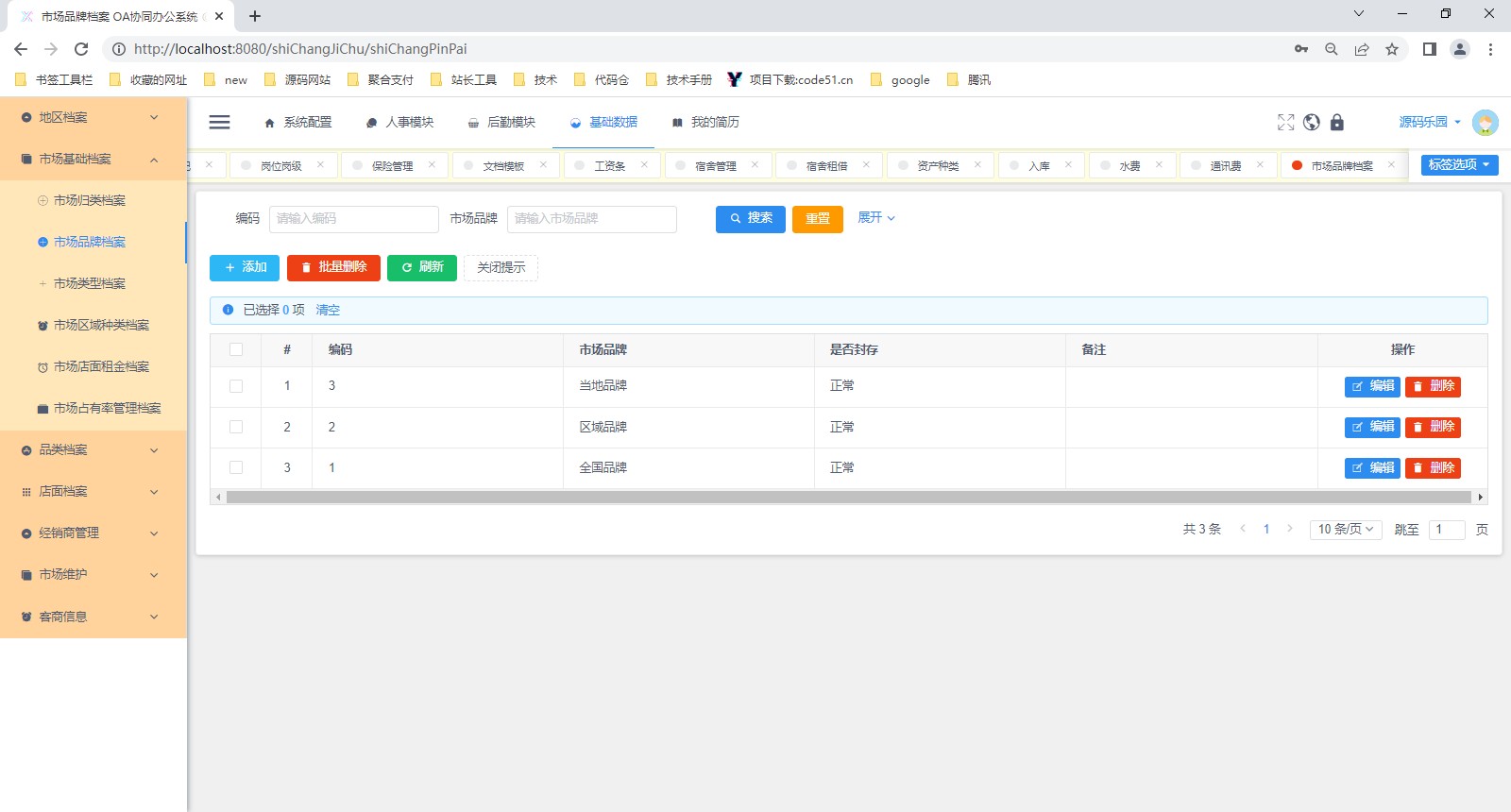Open the 标签选项 dropdown

[1459, 165]
